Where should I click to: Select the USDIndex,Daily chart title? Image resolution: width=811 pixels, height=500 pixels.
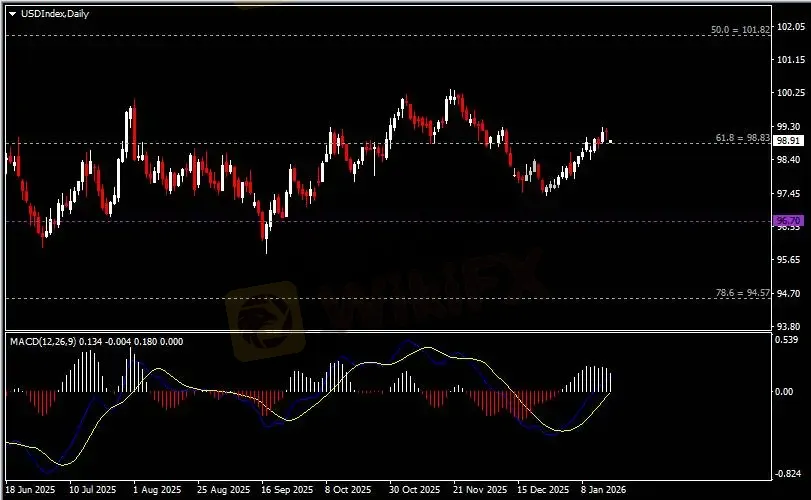(x=55, y=14)
